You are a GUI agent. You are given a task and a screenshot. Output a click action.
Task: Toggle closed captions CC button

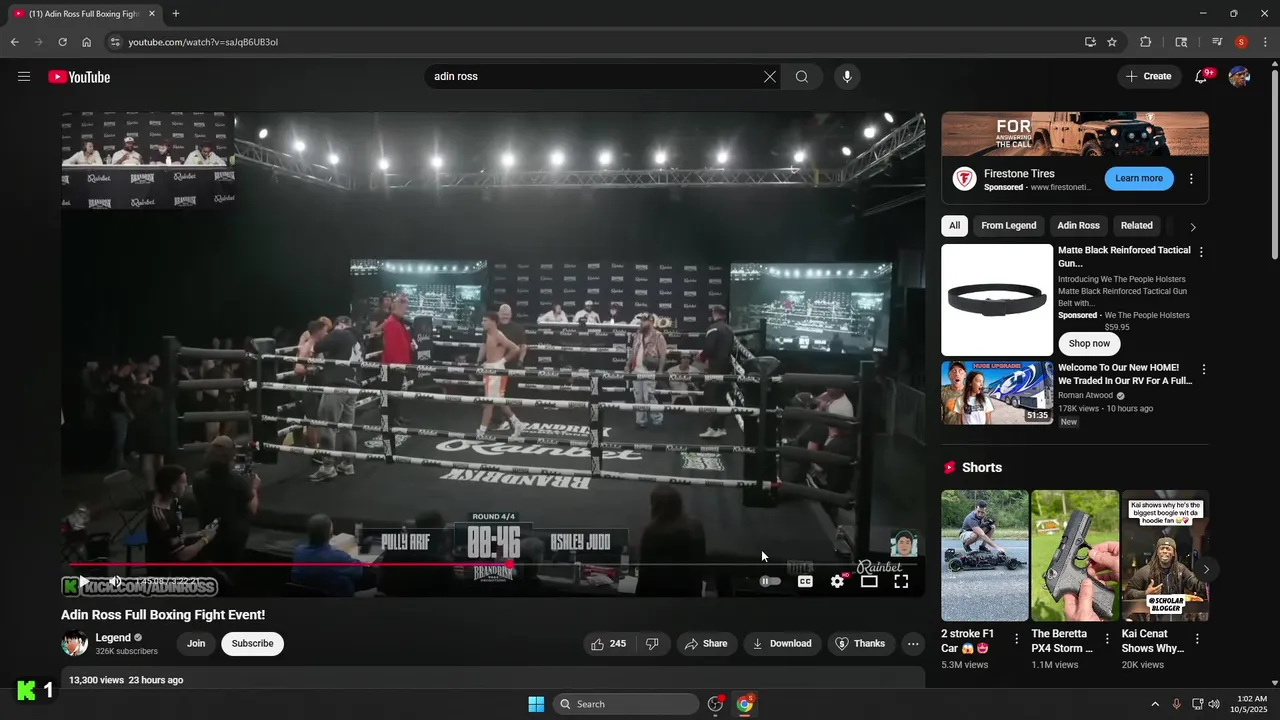(x=805, y=581)
